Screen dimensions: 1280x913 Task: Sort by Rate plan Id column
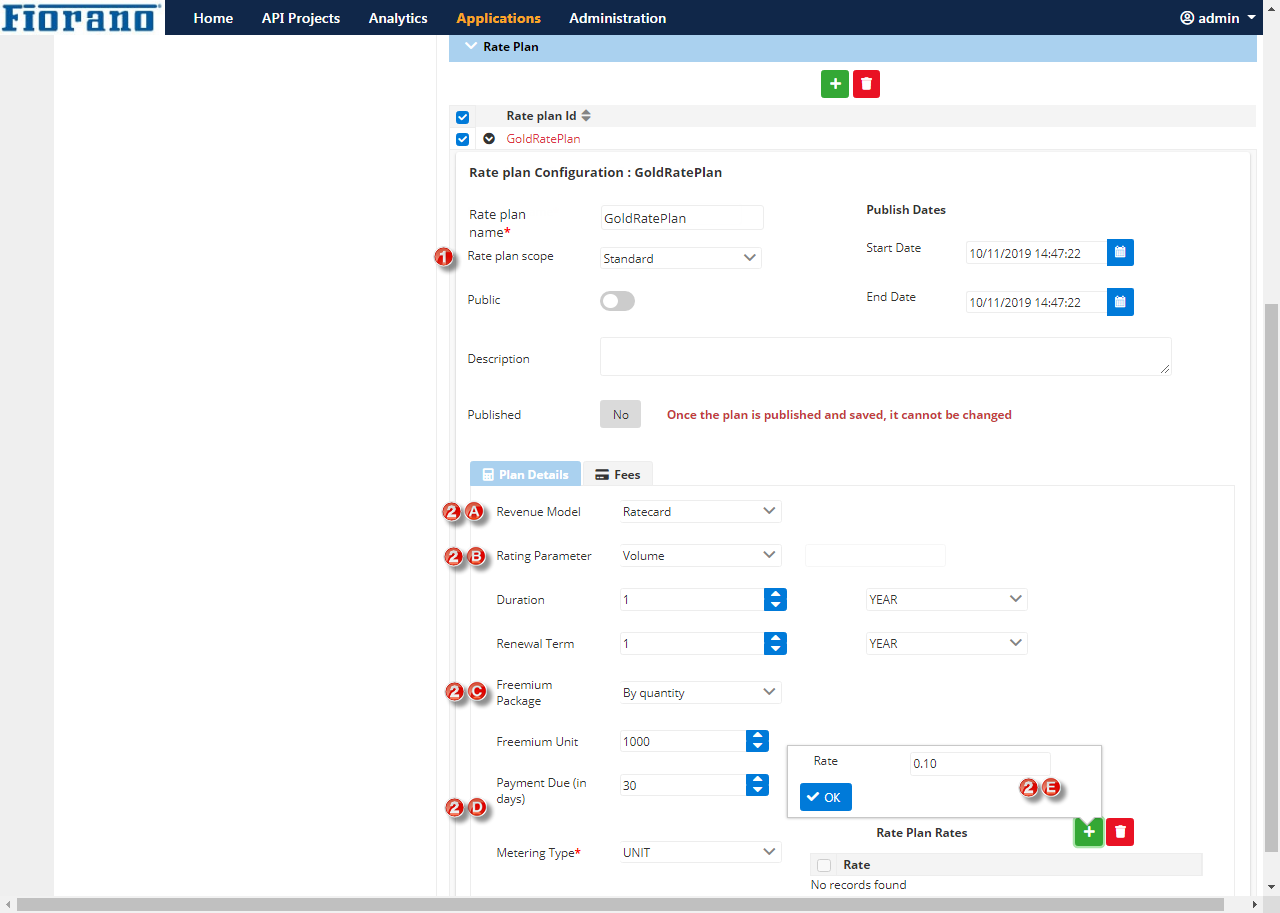pyautogui.click(x=586, y=116)
